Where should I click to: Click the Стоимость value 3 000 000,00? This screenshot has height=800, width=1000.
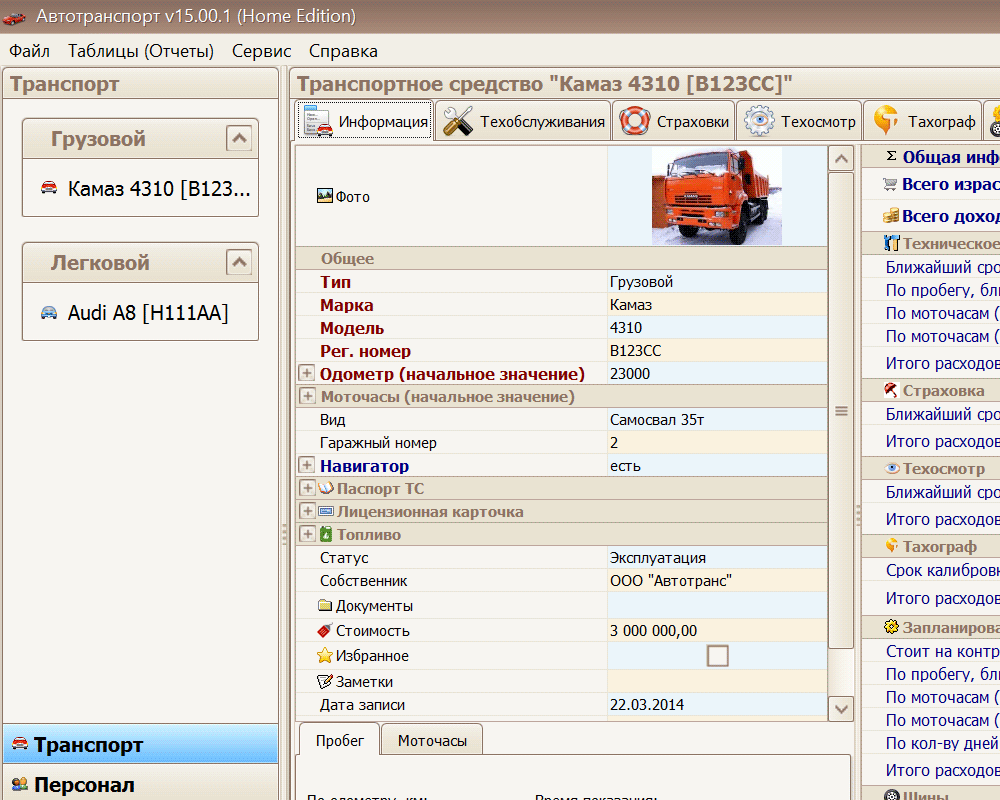tap(717, 630)
